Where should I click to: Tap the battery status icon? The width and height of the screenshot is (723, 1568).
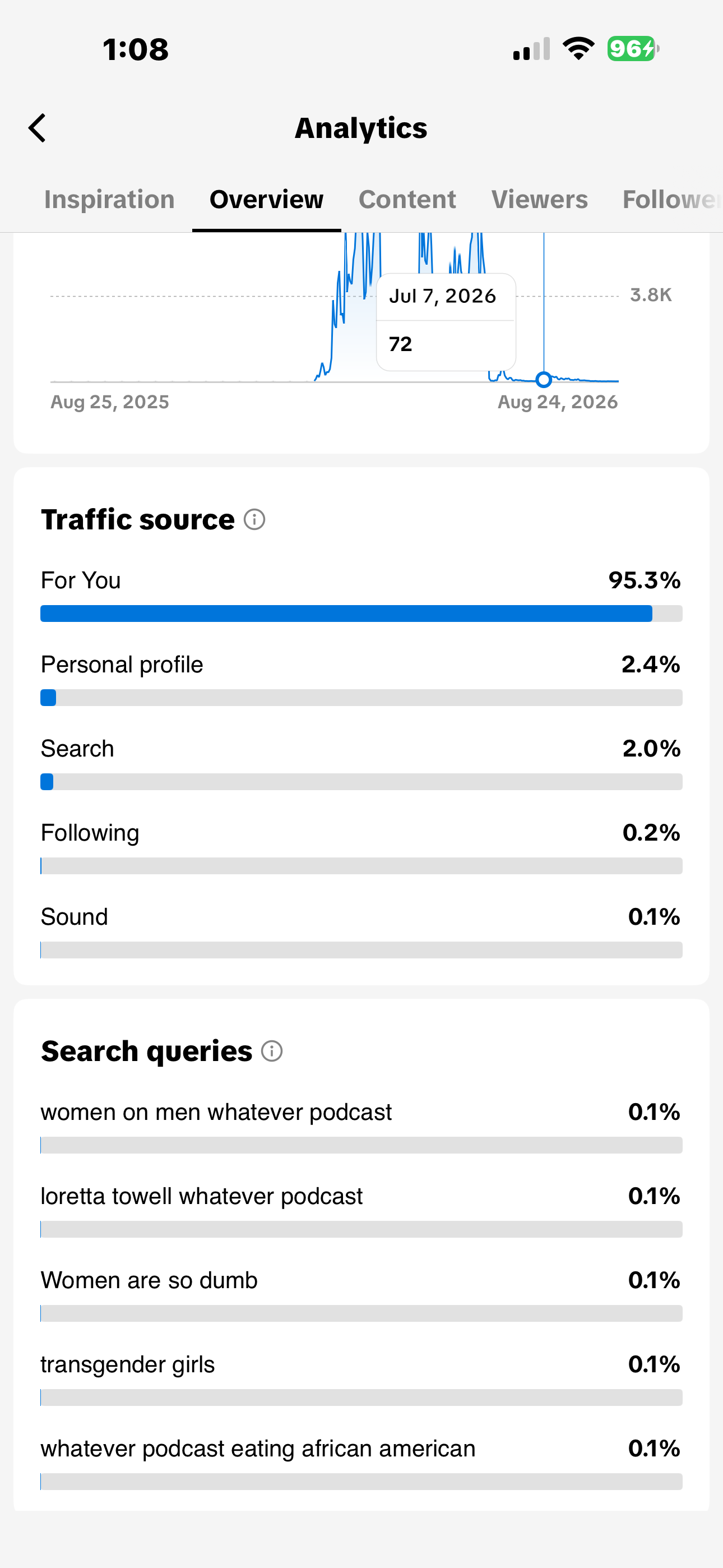633,49
